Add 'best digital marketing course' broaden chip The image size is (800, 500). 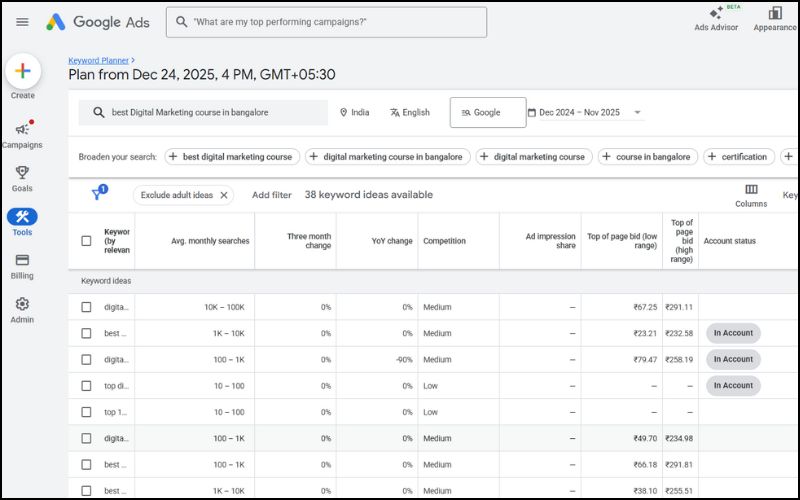click(231, 157)
